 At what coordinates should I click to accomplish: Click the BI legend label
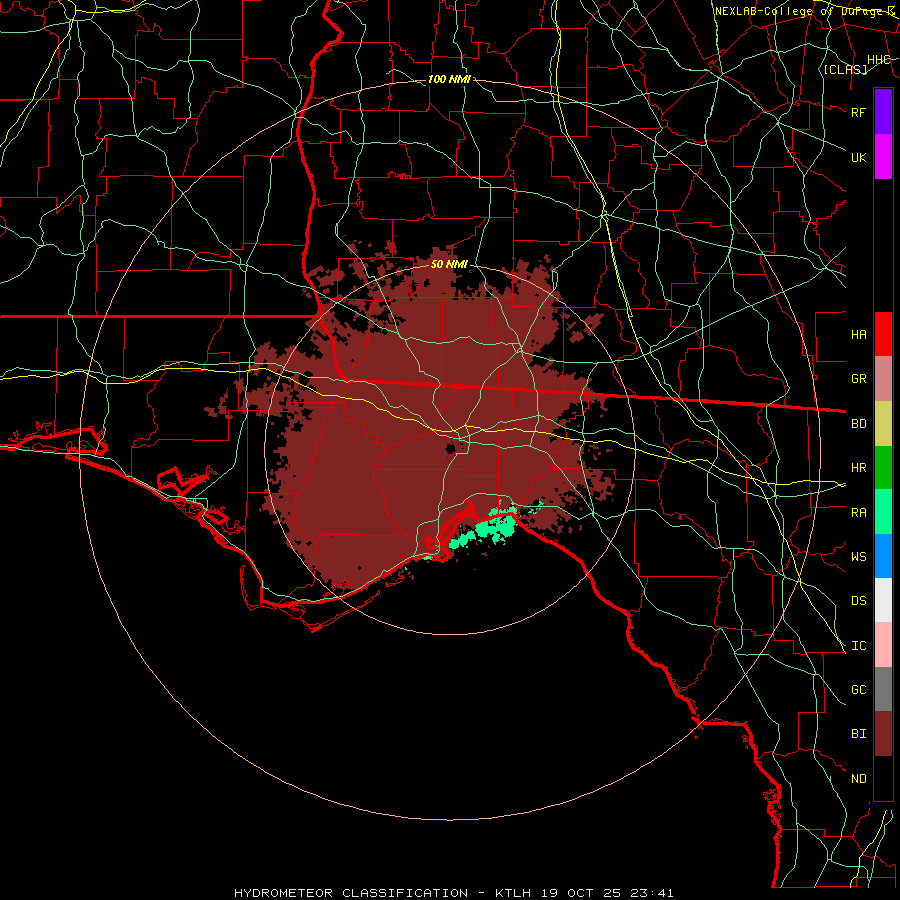click(858, 734)
